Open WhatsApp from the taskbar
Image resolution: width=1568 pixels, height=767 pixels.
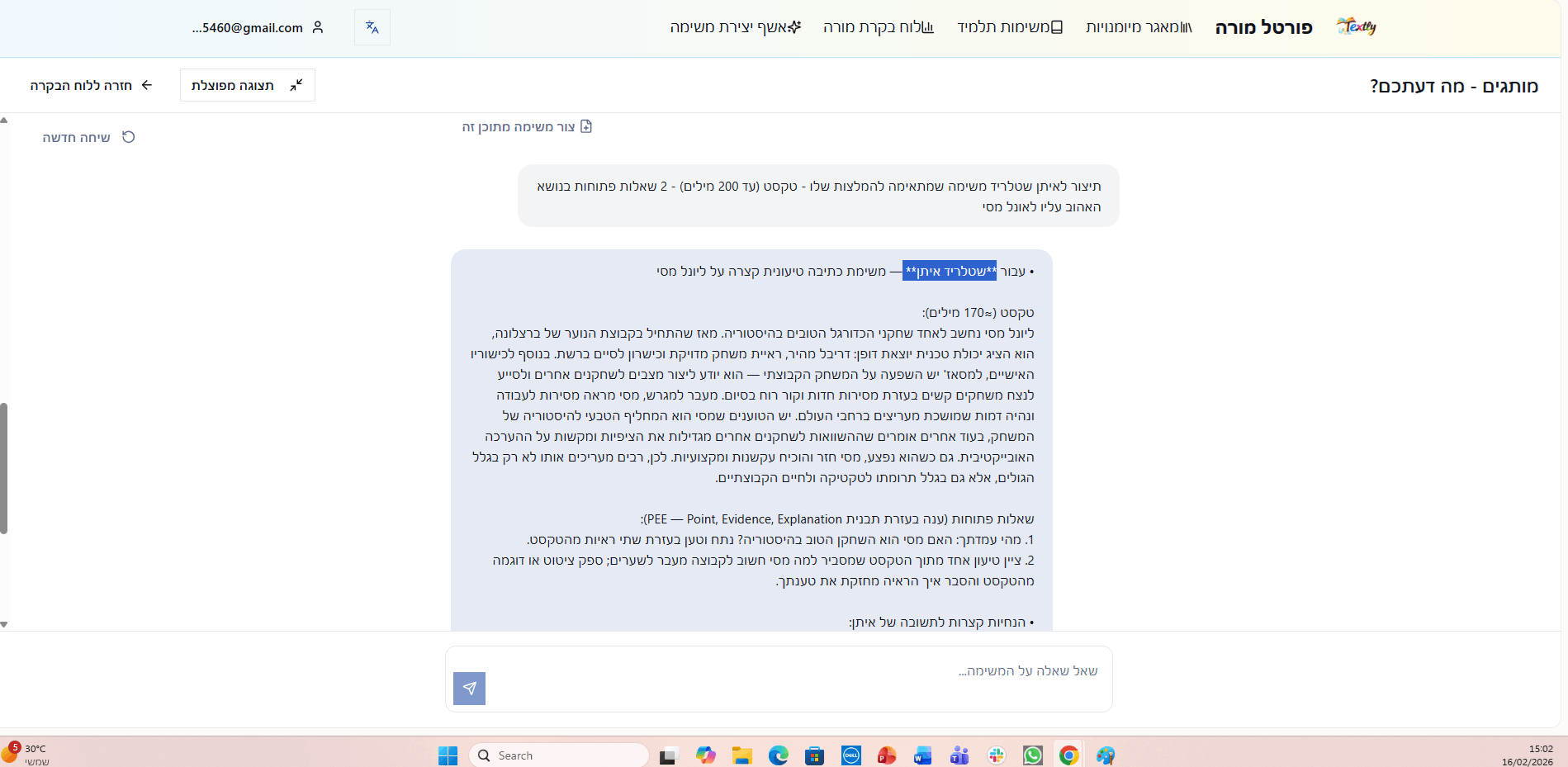coord(1032,755)
